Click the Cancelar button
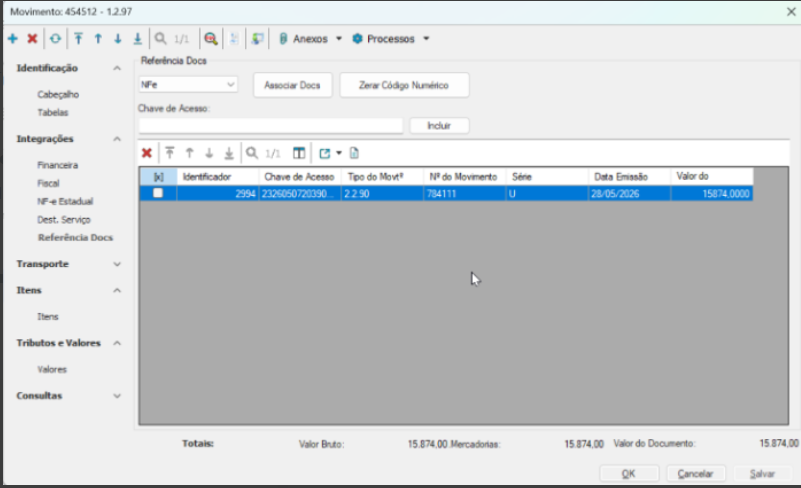The height and width of the screenshot is (488, 801). [x=695, y=474]
